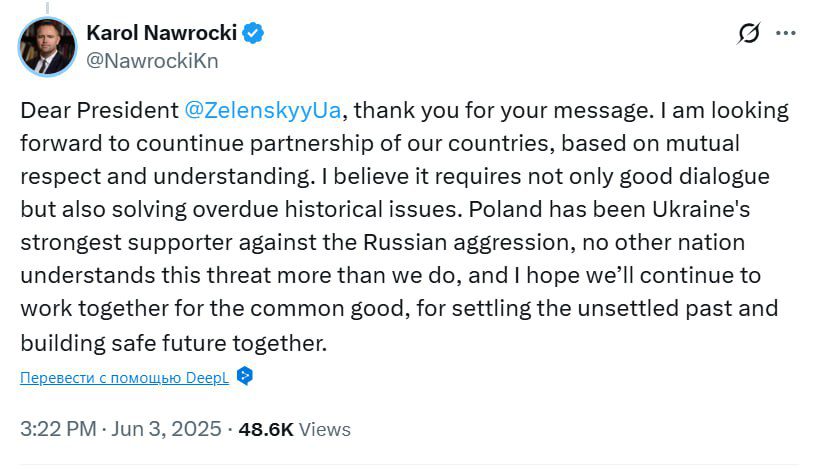Open the @NawrockiKn handle link
819x469 pixels.
coord(152,60)
